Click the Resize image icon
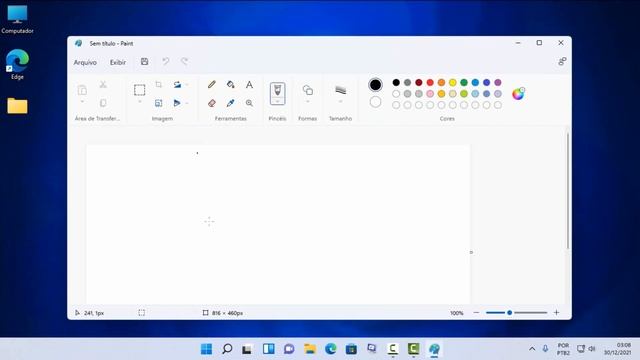The image size is (640, 360). click(159, 103)
